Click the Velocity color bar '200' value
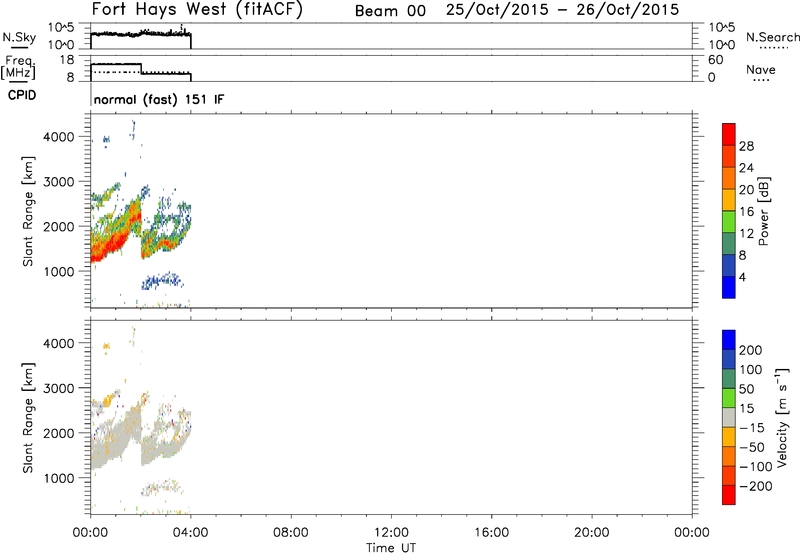The image size is (800, 554). (751, 350)
